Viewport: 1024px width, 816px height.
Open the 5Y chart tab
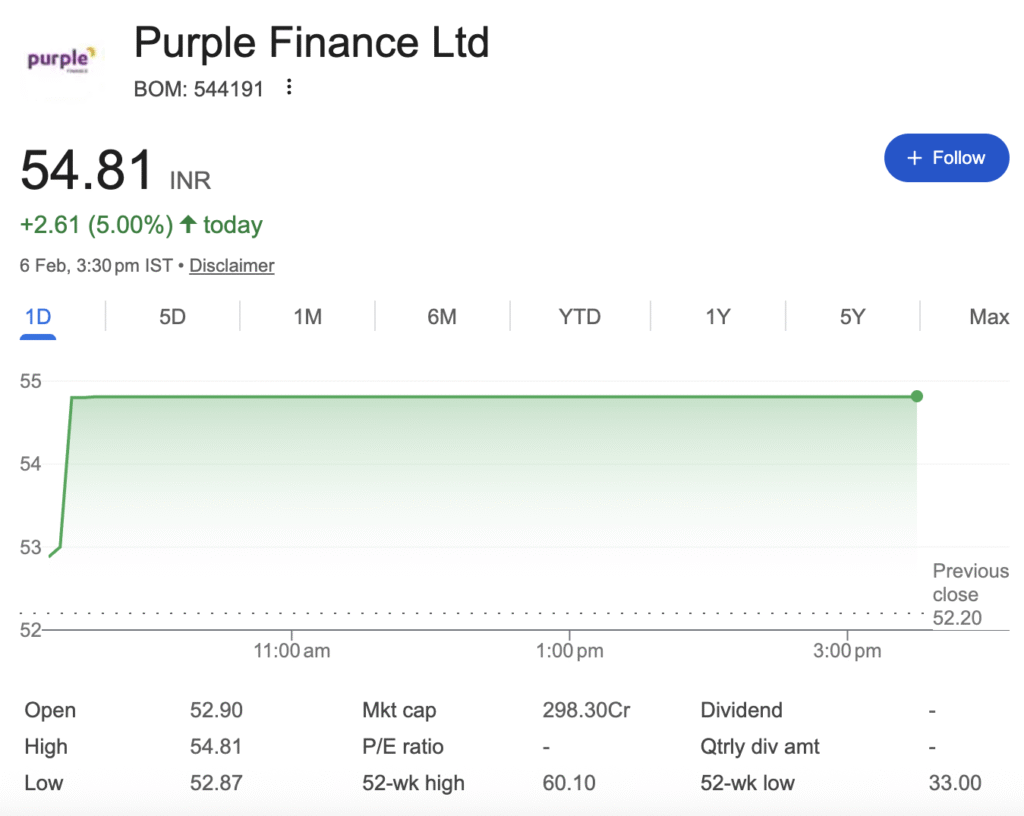pos(852,317)
